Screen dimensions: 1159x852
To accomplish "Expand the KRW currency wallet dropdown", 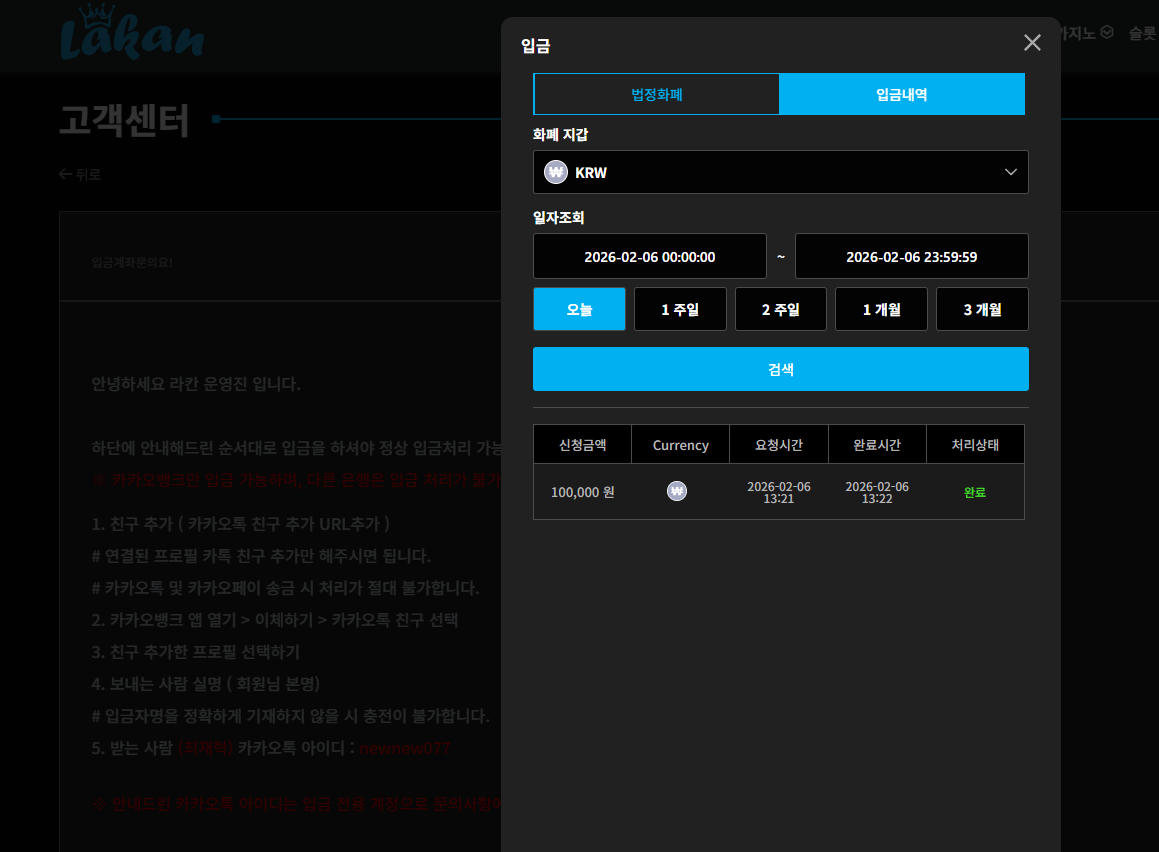I will [x=781, y=172].
